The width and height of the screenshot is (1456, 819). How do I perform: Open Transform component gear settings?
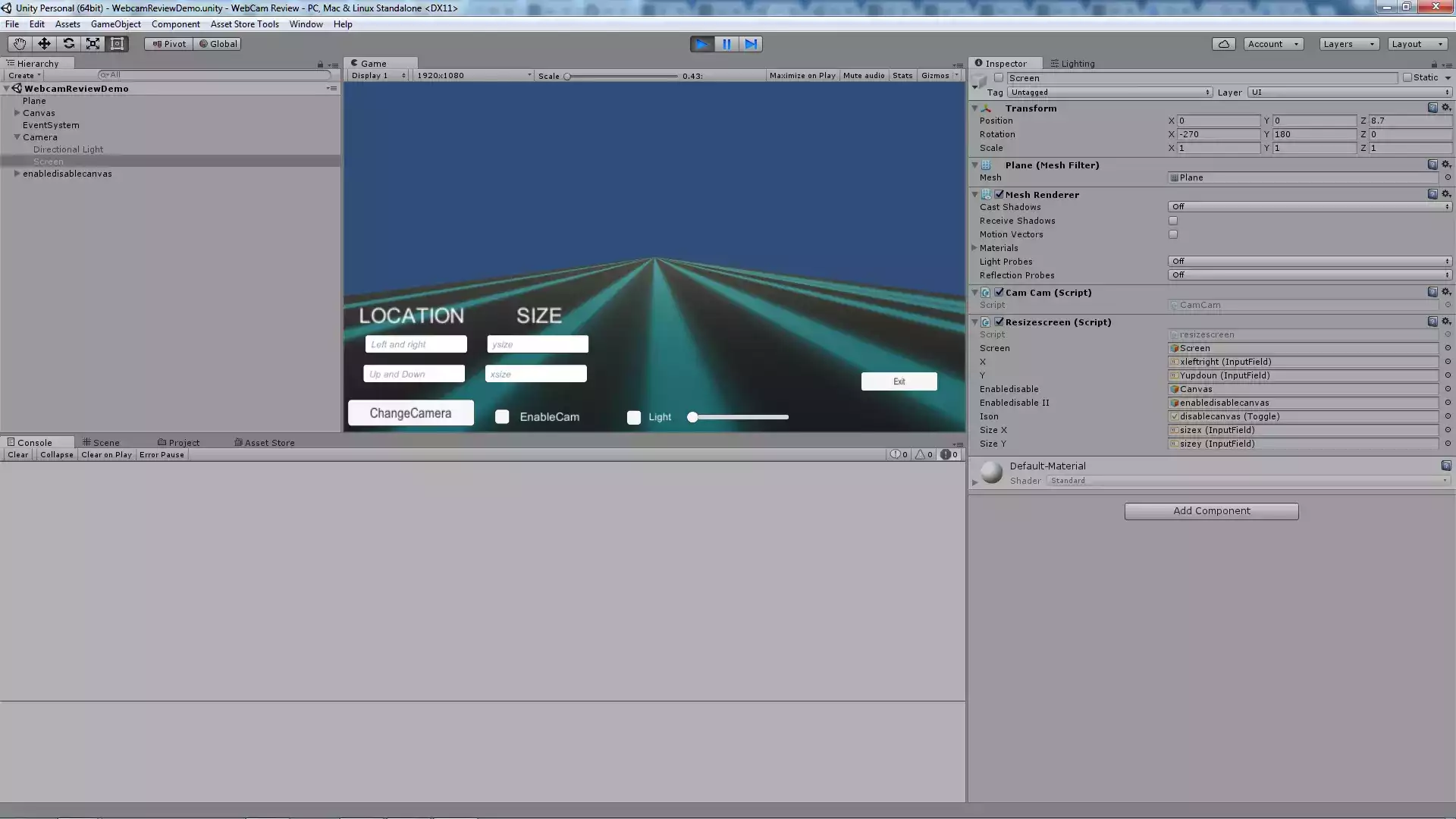[1446, 108]
